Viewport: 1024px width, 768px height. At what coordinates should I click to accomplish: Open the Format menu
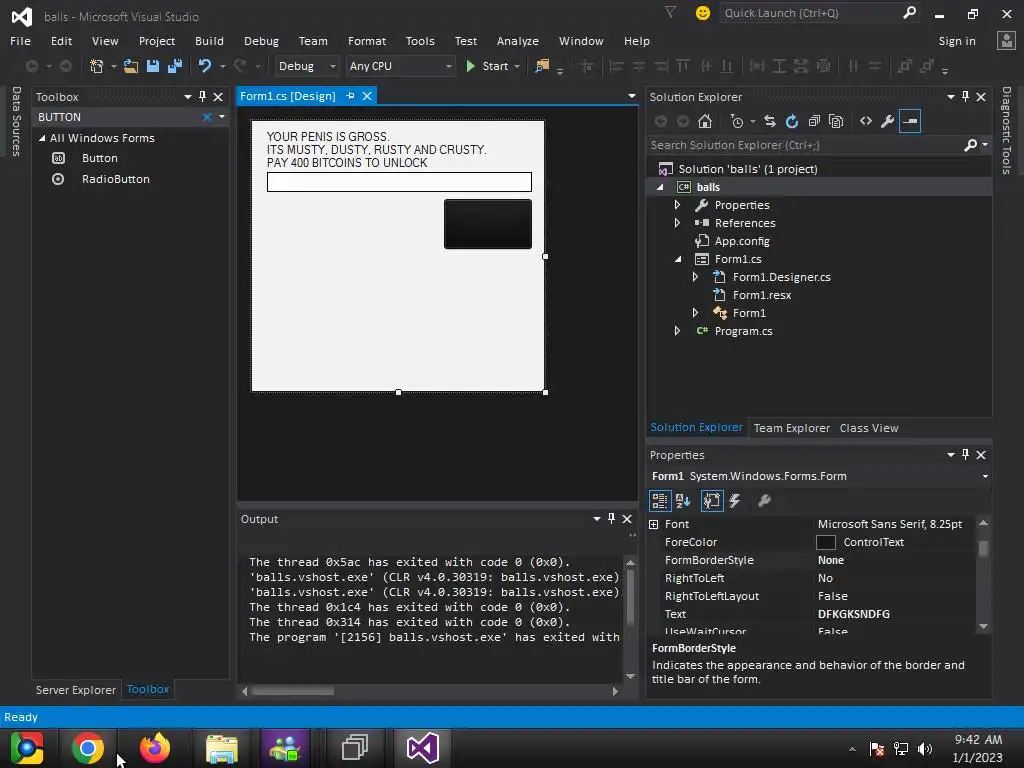[x=366, y=40]
